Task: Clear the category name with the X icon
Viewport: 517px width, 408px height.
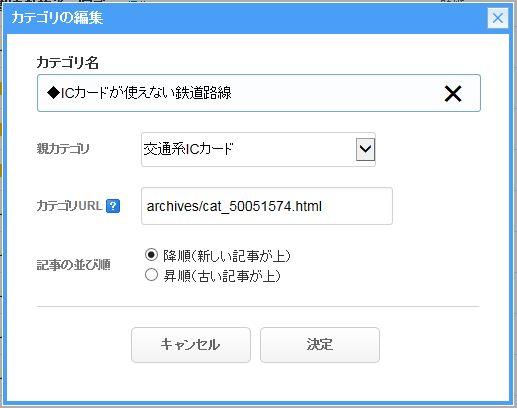Action: tap(453, 93)
